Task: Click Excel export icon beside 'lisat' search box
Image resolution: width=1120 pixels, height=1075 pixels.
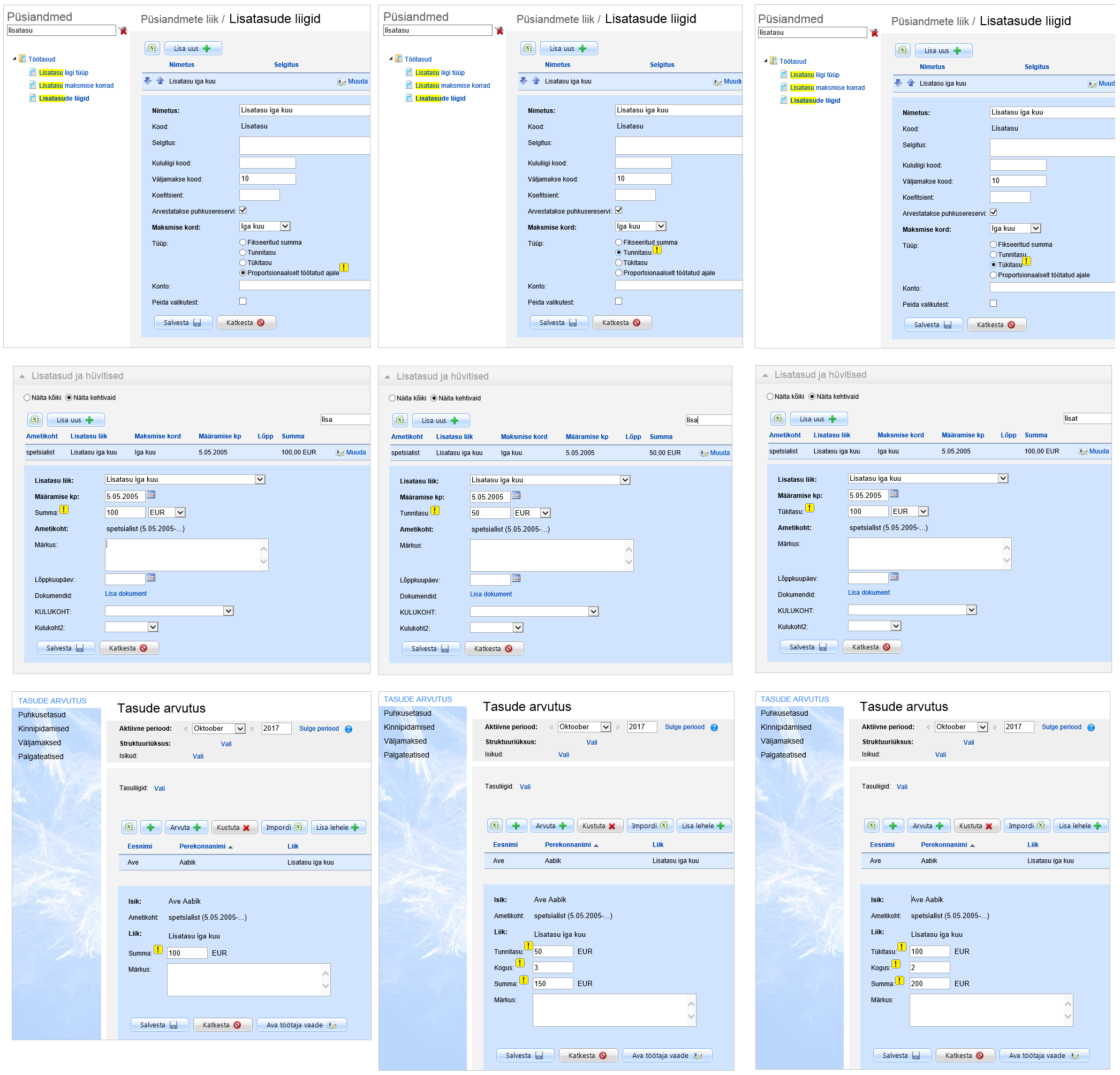Action: coord(778,419)
